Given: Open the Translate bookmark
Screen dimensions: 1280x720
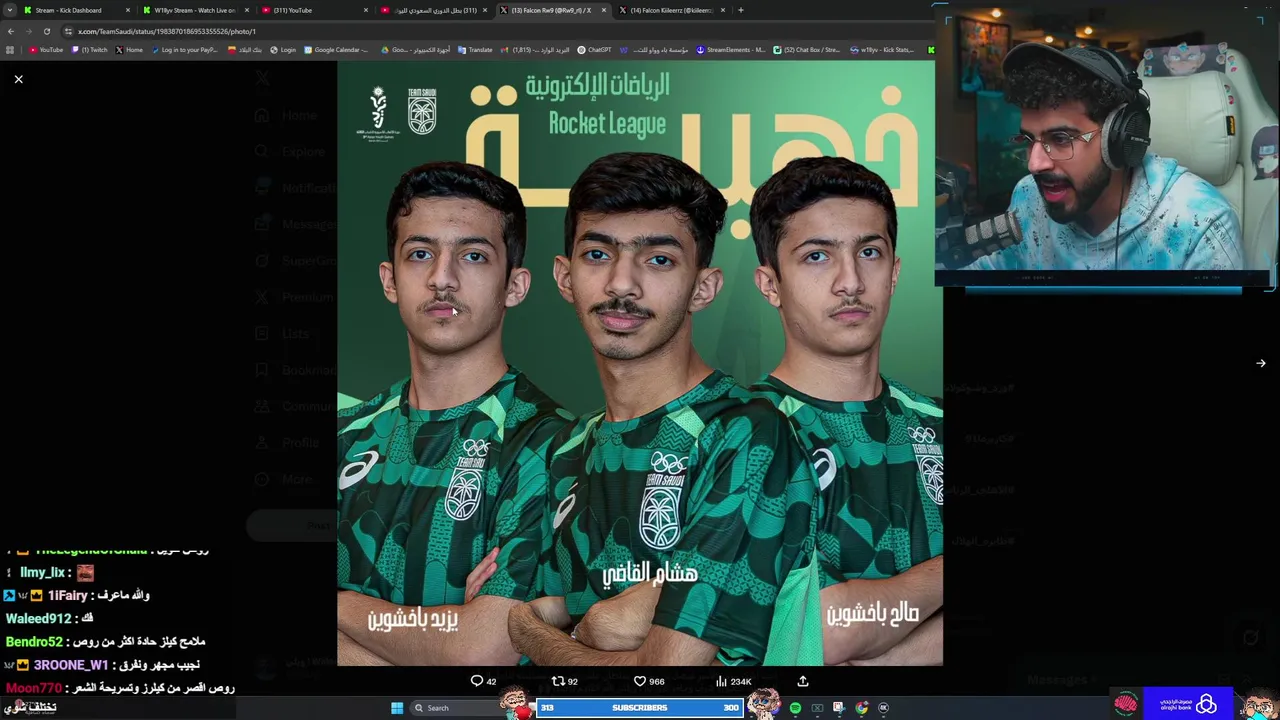Looking at the screenshot, I should coord(476,50).
